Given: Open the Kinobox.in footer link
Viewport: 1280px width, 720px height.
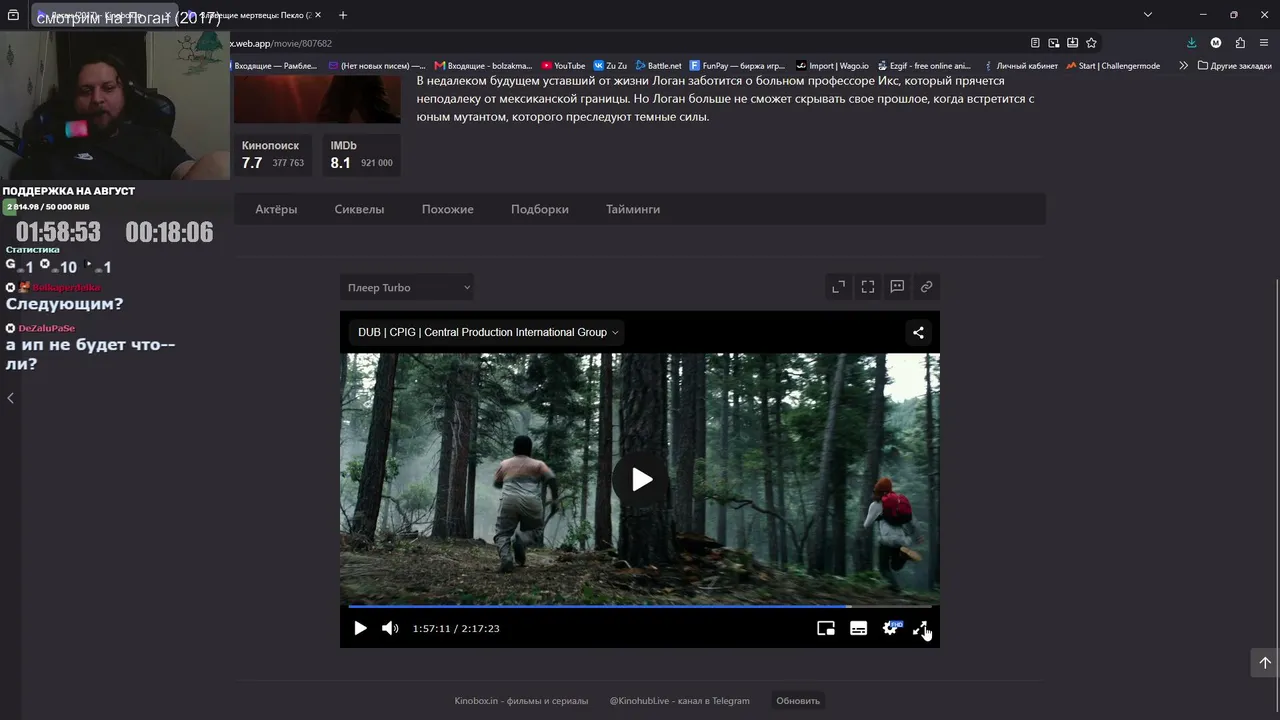Looking at the screenshot, I should pyautogui.click(x=521, y=701).
